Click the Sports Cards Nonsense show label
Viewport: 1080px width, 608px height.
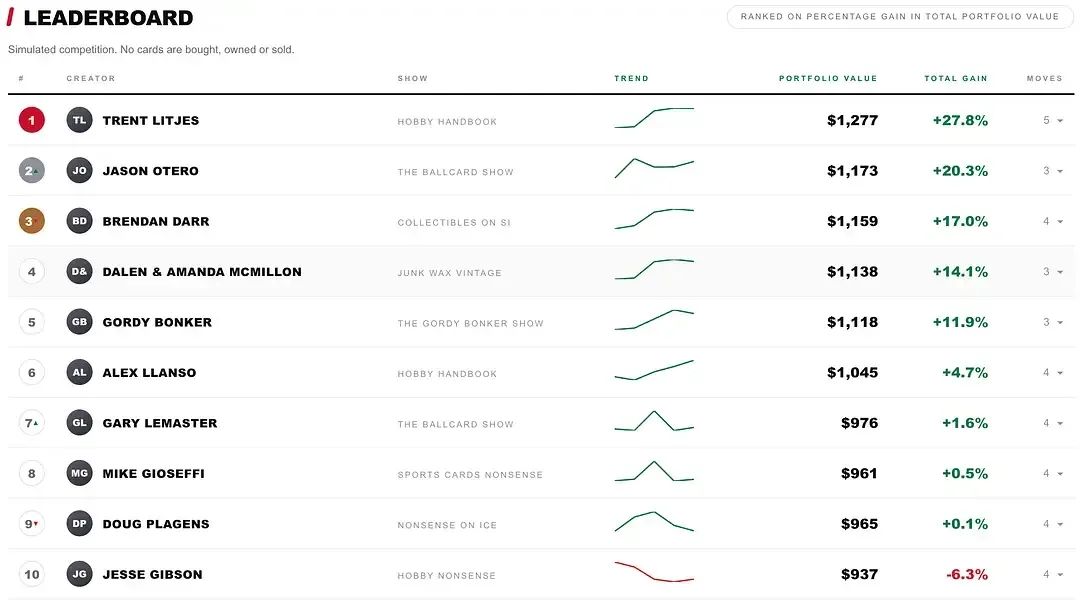pyautogui.click(x=470, y=475)
